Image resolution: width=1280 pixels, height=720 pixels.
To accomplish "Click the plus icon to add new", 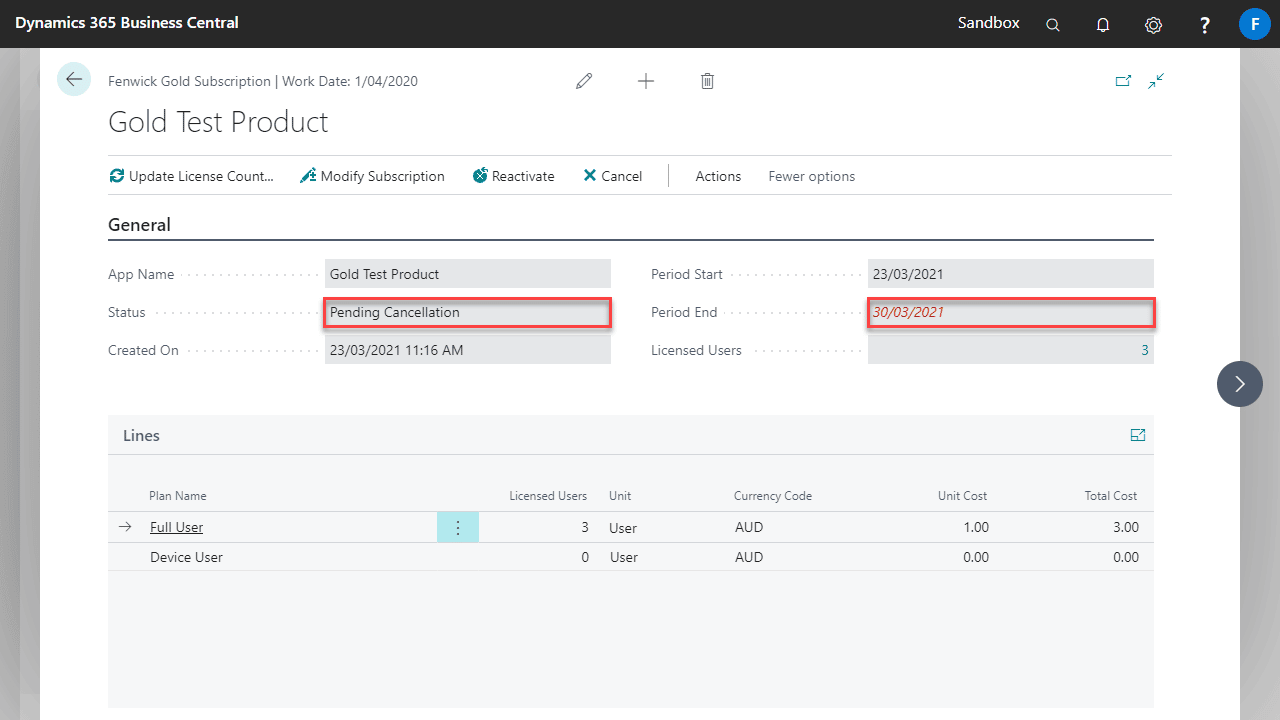I will click(x=646, y=81).
